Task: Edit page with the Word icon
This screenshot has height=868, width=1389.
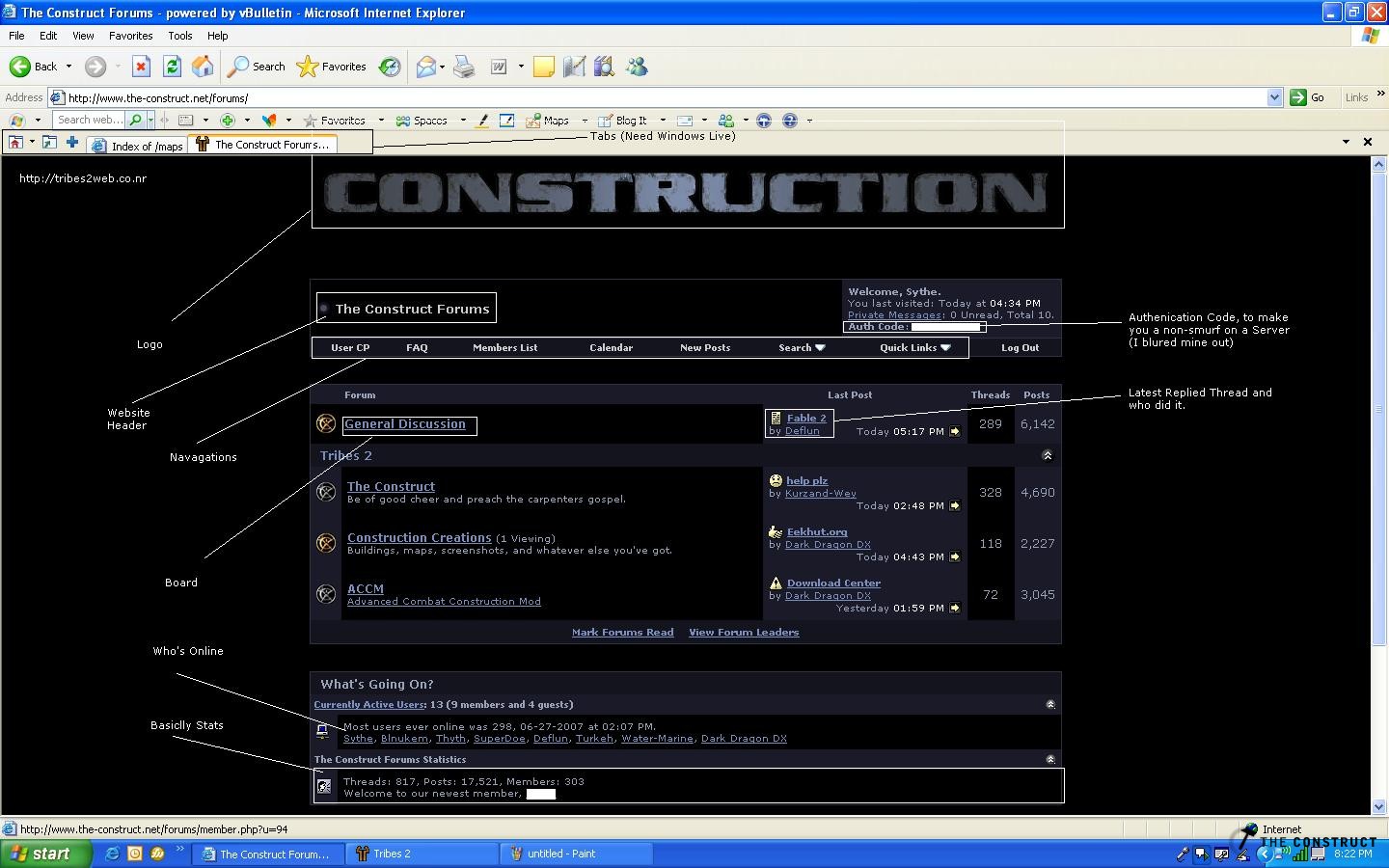Action: coord(499,67)
